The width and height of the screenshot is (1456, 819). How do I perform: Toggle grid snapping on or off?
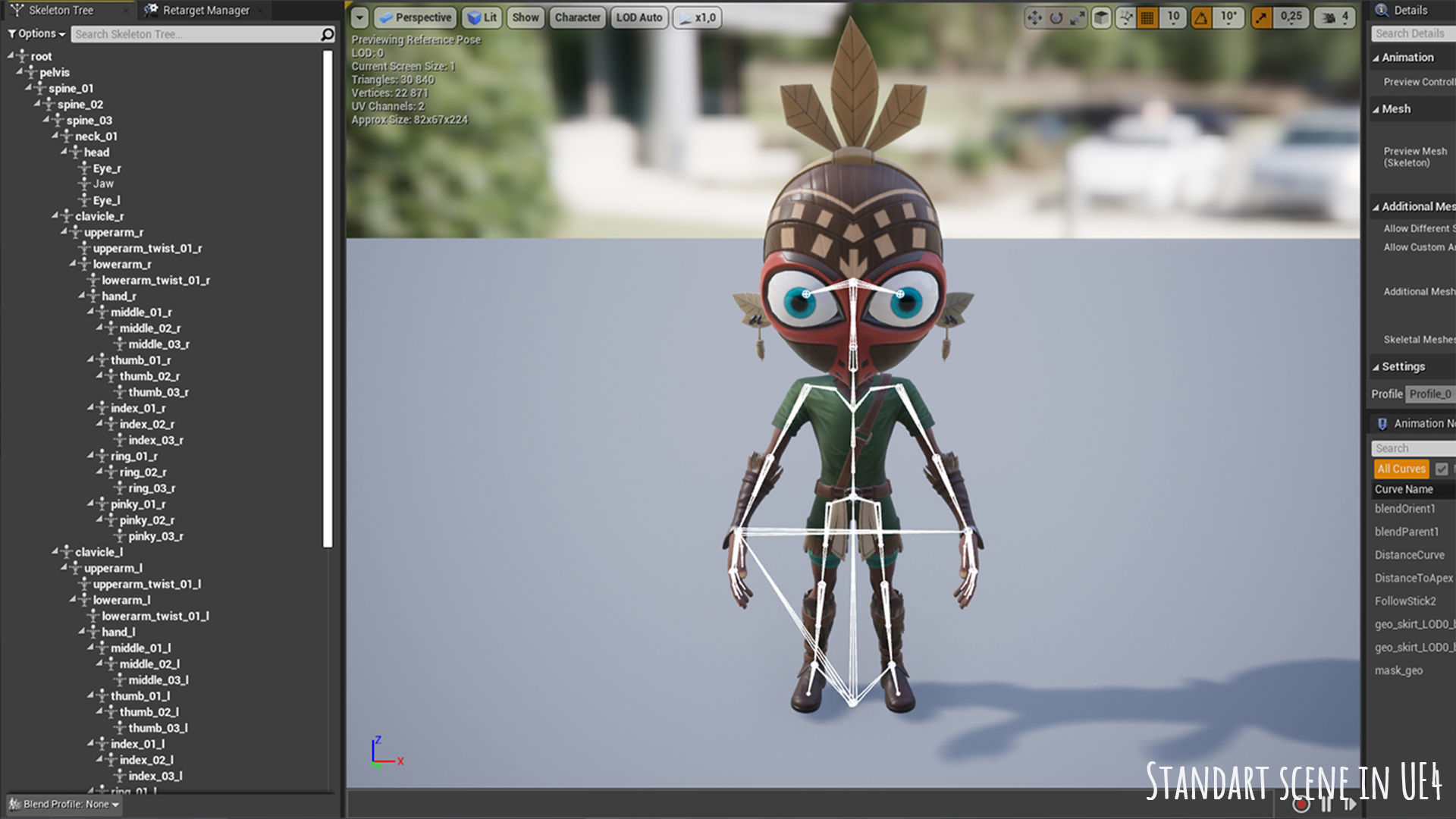click(1147, 17)
